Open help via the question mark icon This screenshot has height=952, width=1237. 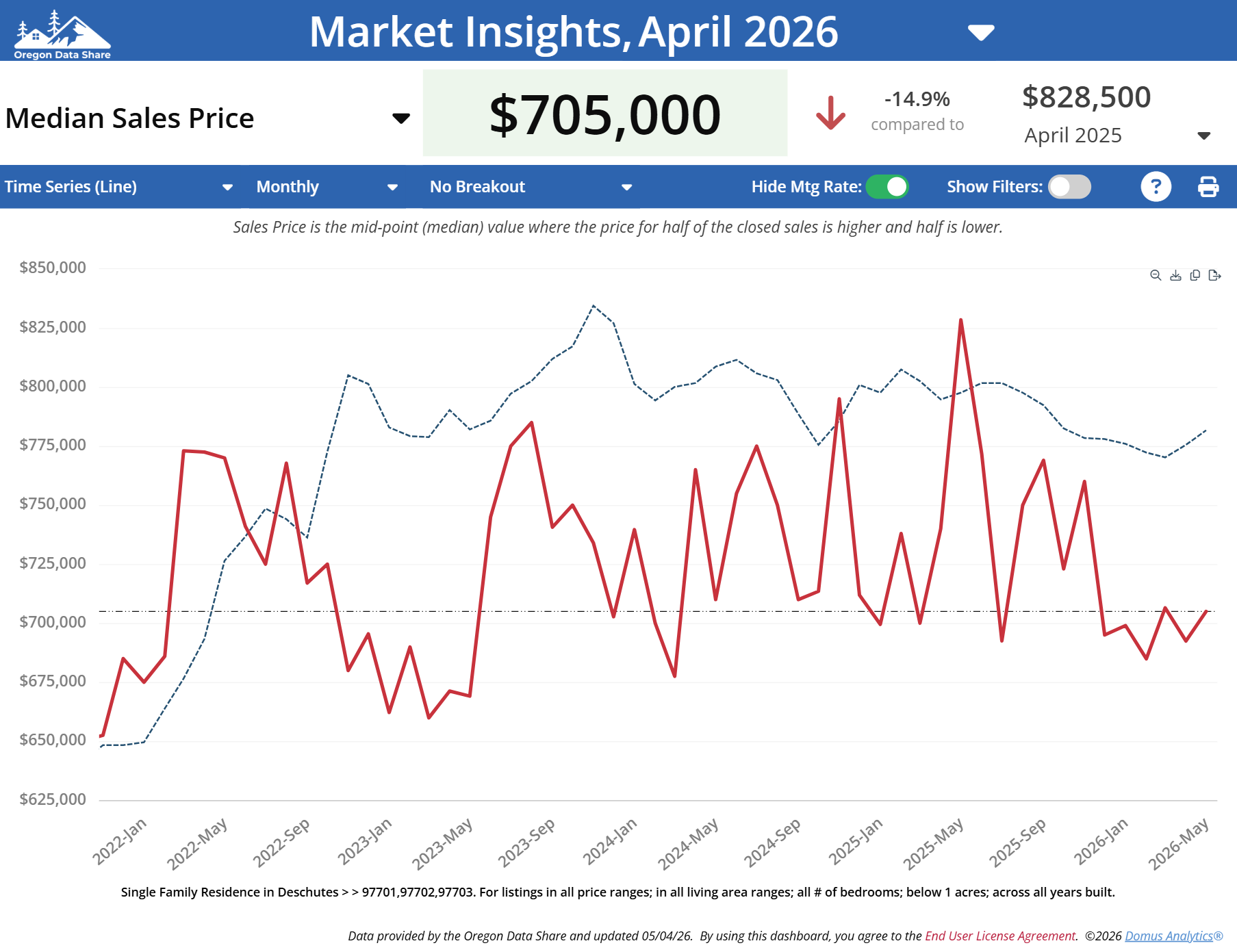[x=1156, y=186]
